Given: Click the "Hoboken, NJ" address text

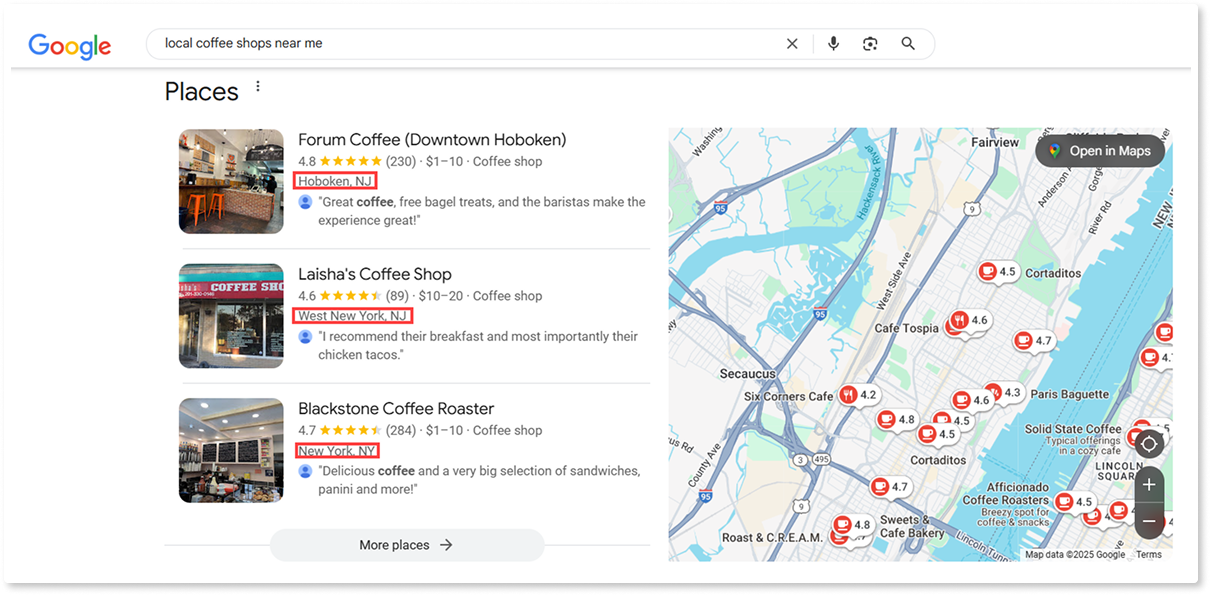Looking at the screenshot, I should (x=335, y=181).
